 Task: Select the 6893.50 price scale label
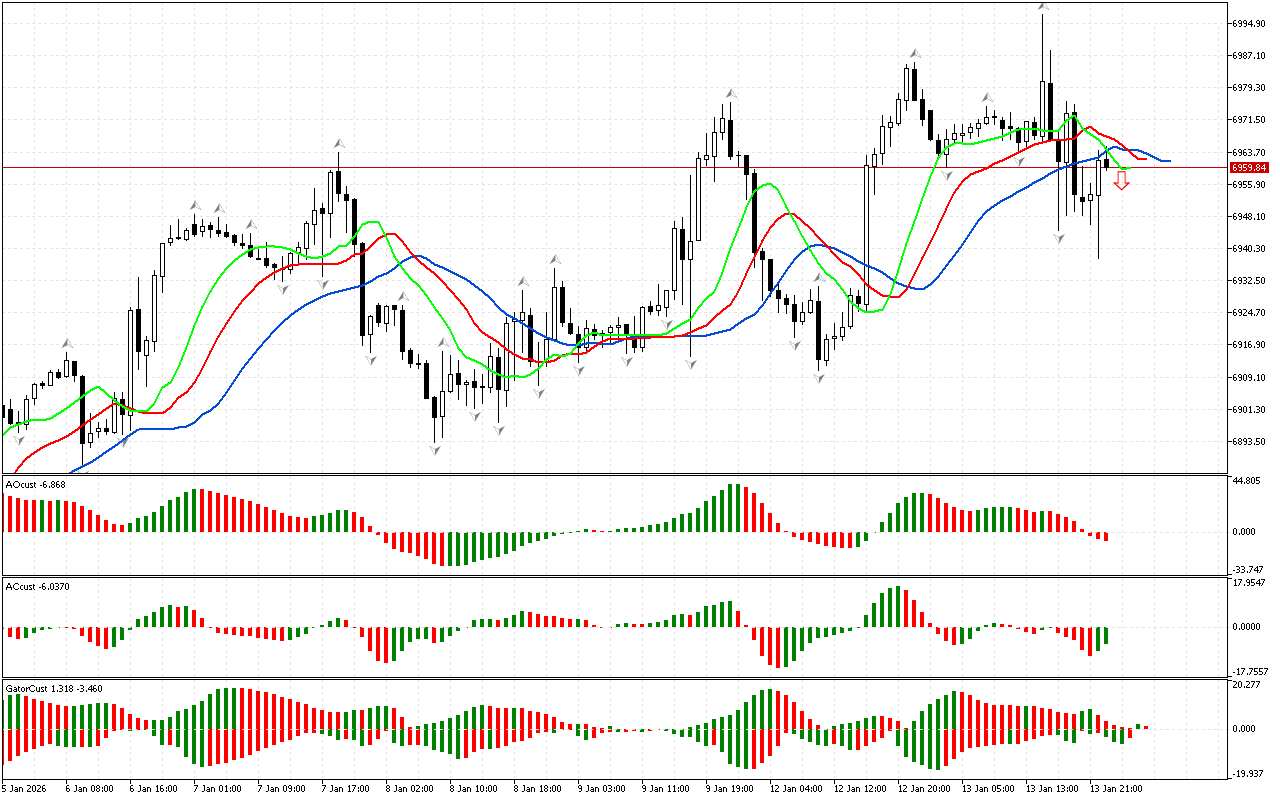pyautogui.click(x=1250, y=442)
